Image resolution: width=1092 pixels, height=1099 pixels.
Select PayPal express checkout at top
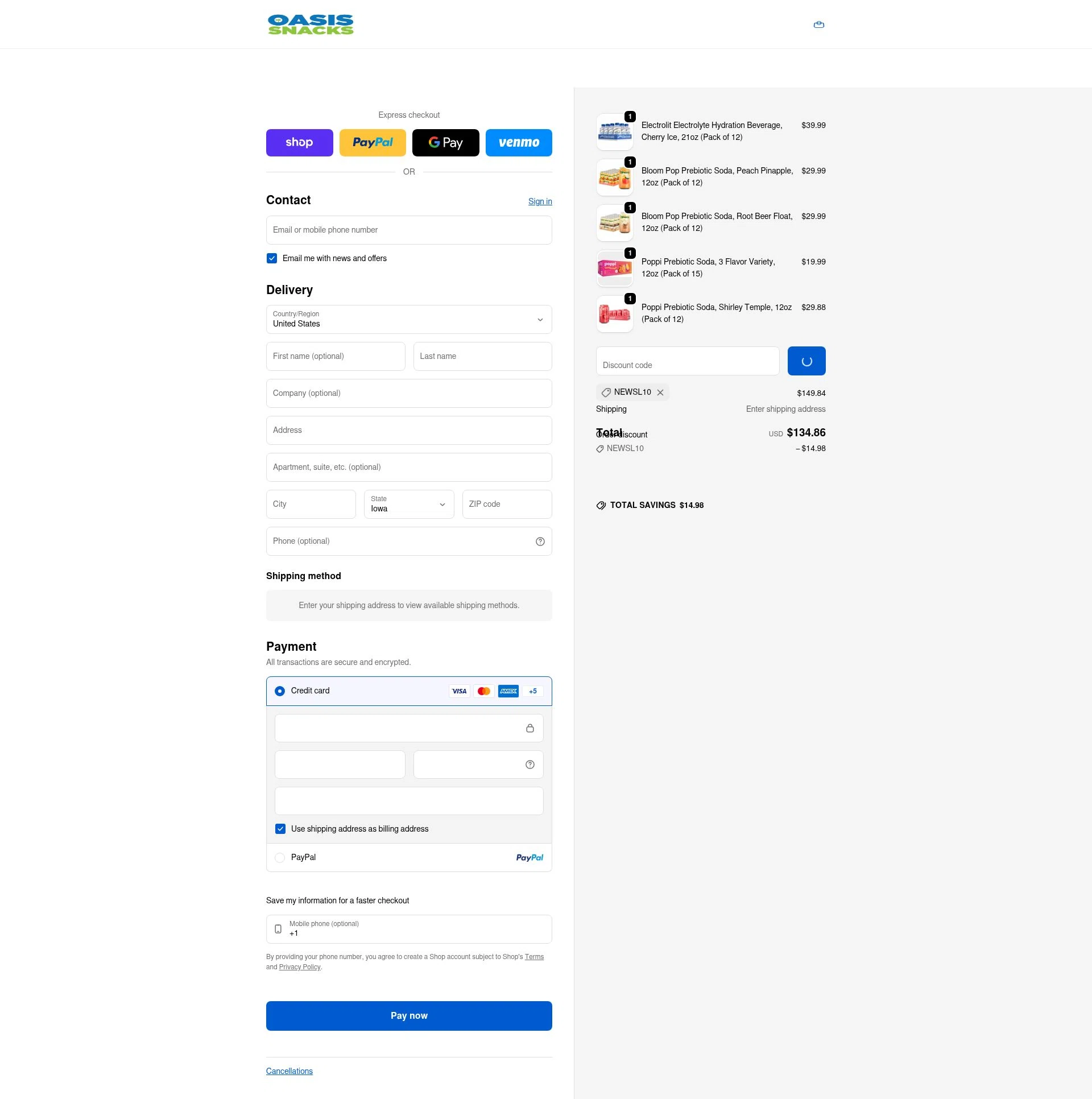[x=373, y=143]
